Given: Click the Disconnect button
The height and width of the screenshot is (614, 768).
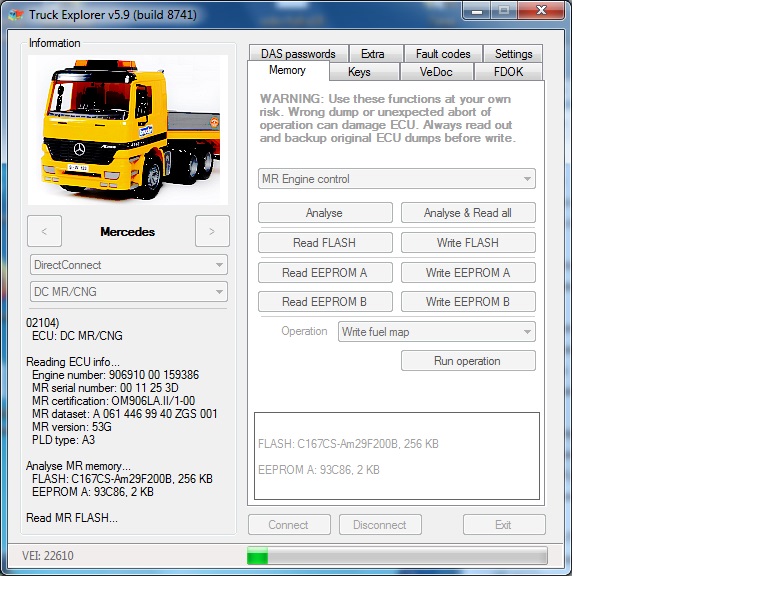Looking at the screenshot, I should pos(380,525).
